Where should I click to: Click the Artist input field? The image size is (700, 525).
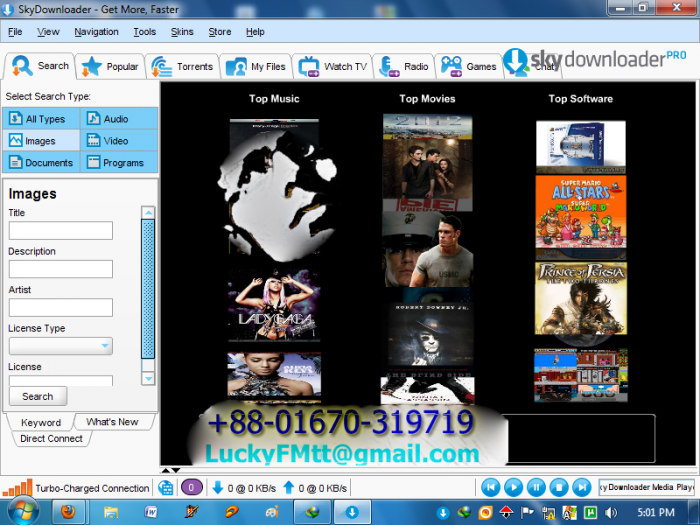pyautogui.click(x=61, y=307)
